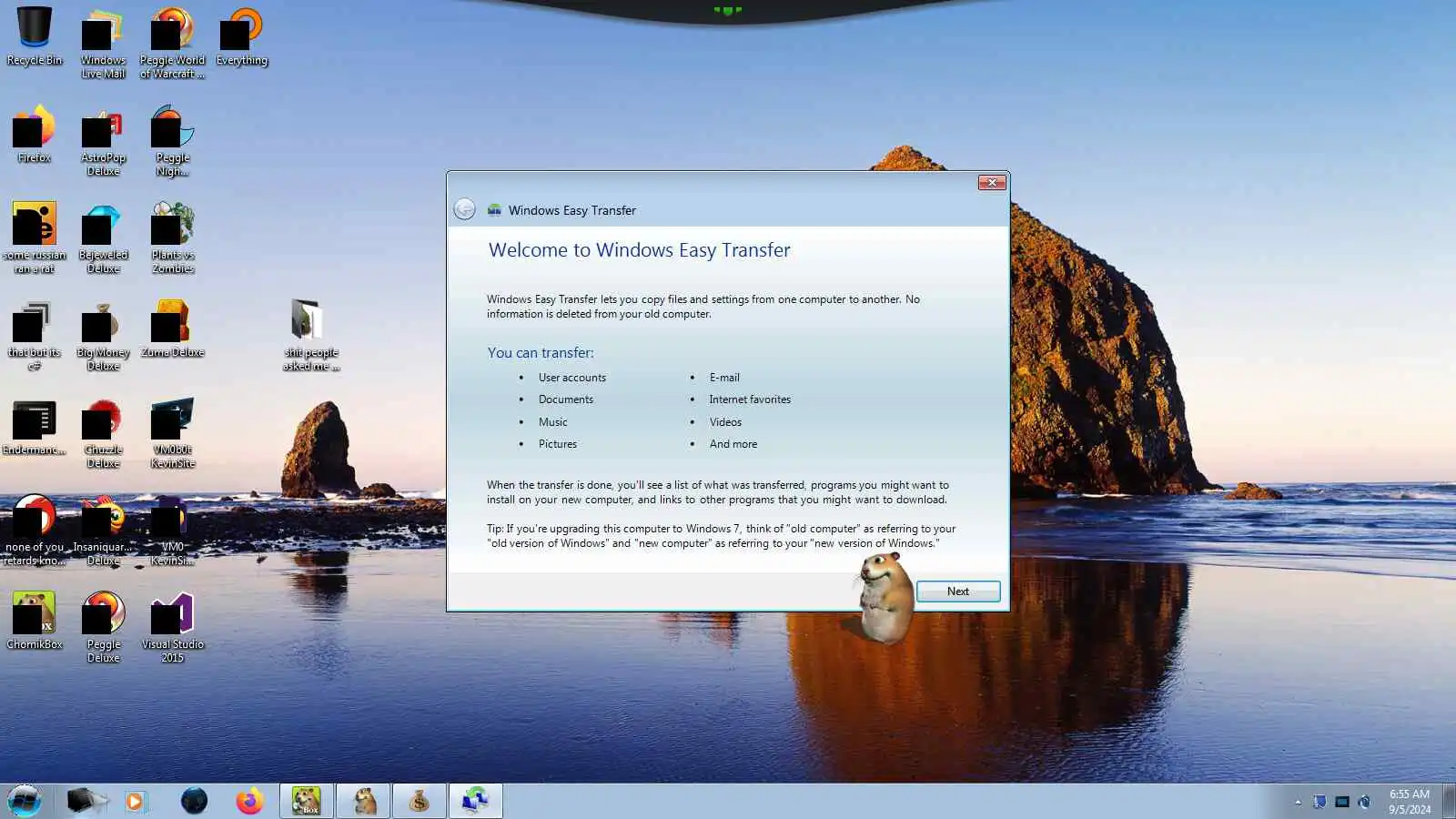
Task: Select Zuma Deluxe desktop icon
Action: [x=172, y=329]
